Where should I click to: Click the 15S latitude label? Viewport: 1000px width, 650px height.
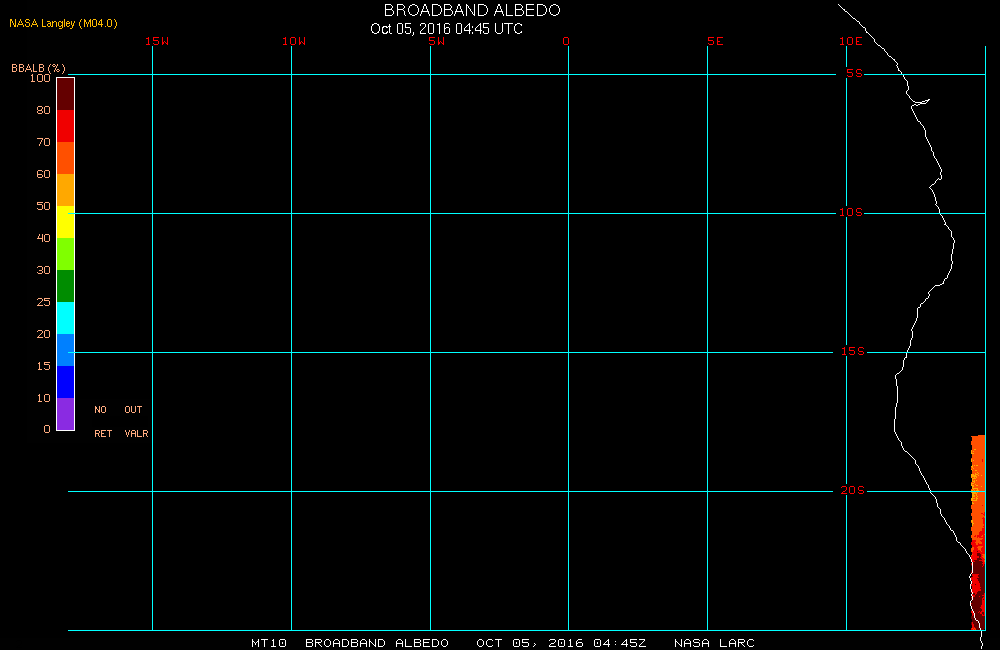pyautogui.click(x=853, y=351)
